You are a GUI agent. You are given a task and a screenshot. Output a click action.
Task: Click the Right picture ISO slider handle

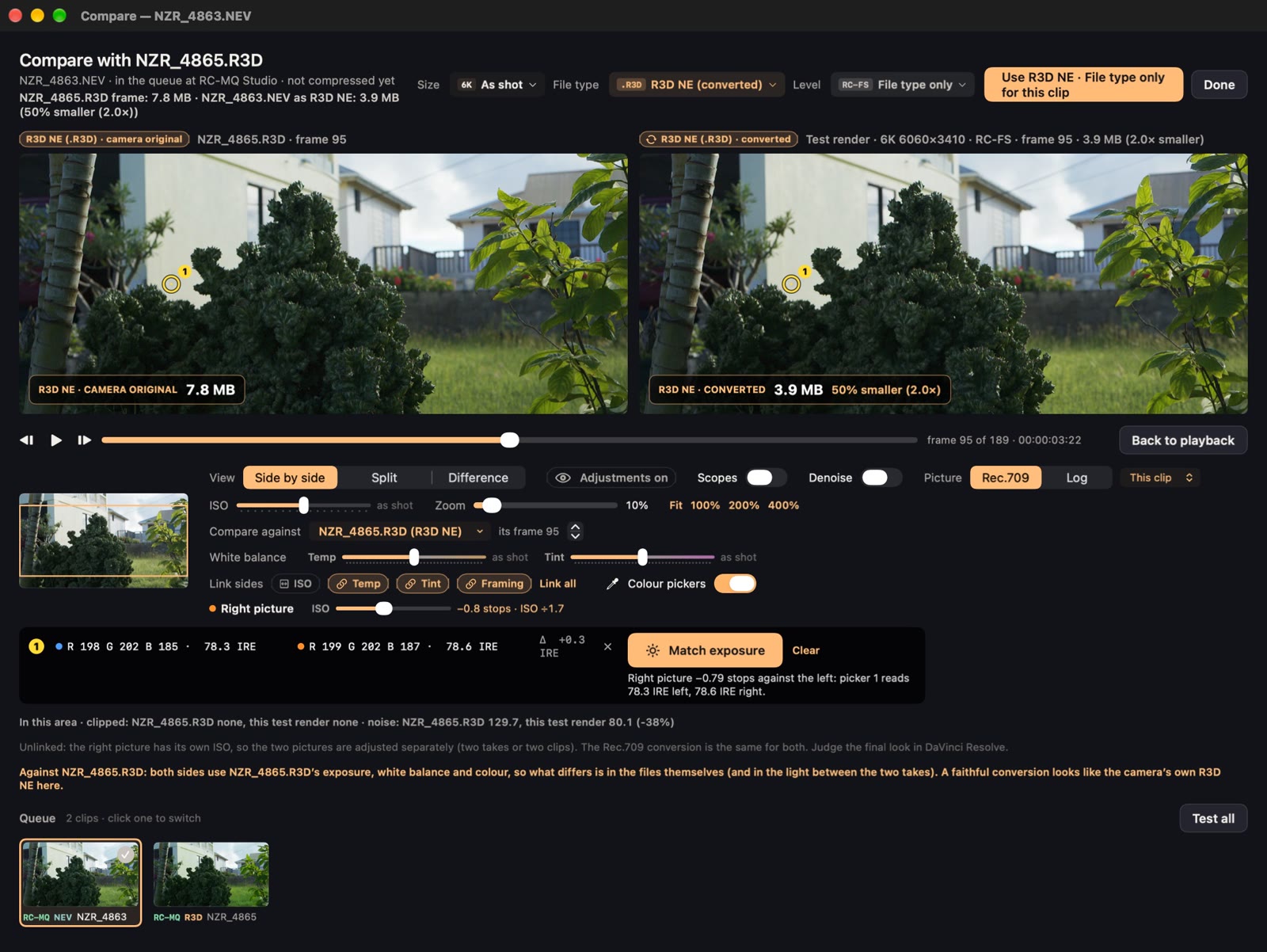[384, 609]
